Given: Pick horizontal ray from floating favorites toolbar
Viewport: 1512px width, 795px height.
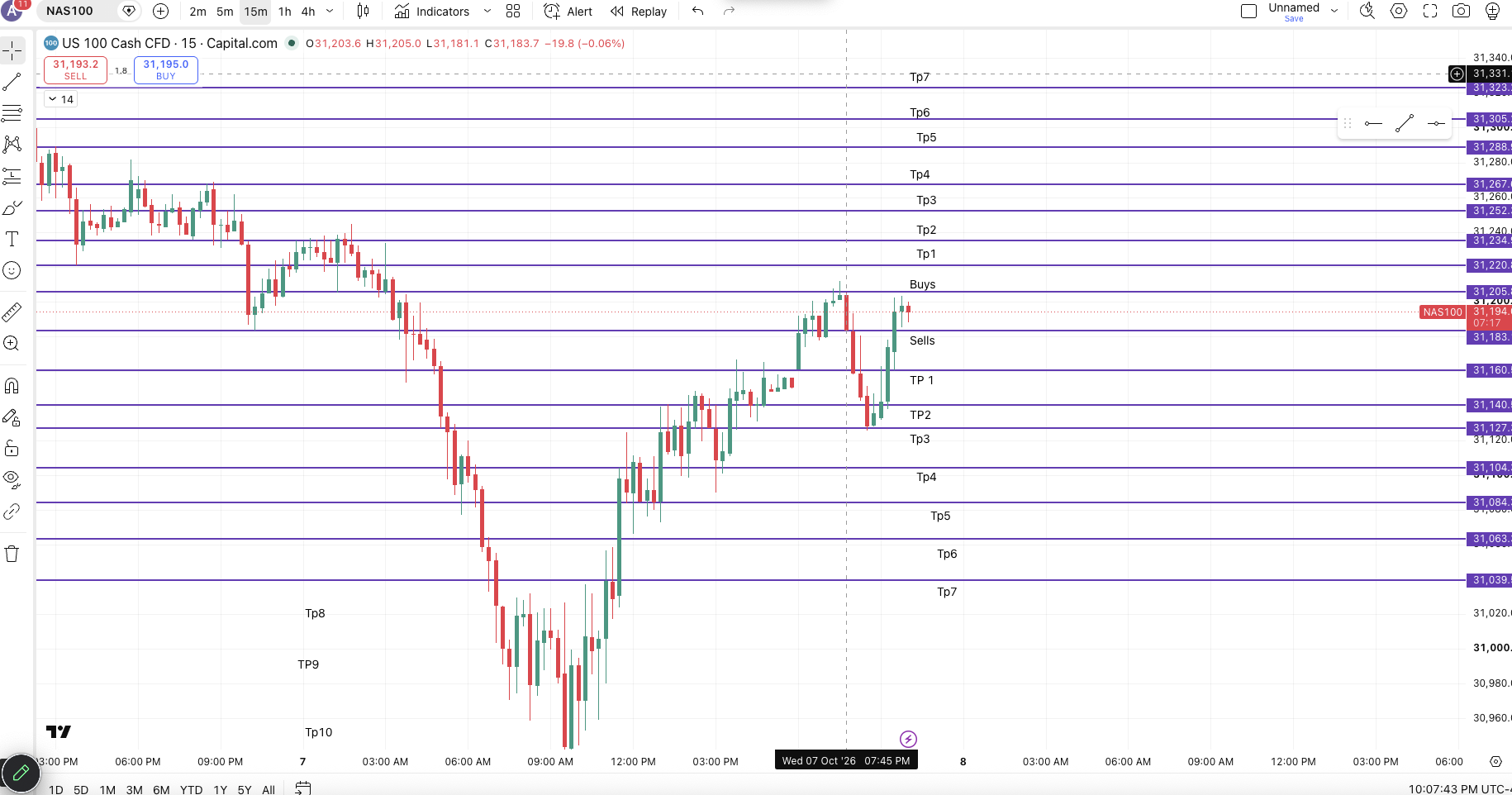Looking at the screenshot, I should point(1373,124).
